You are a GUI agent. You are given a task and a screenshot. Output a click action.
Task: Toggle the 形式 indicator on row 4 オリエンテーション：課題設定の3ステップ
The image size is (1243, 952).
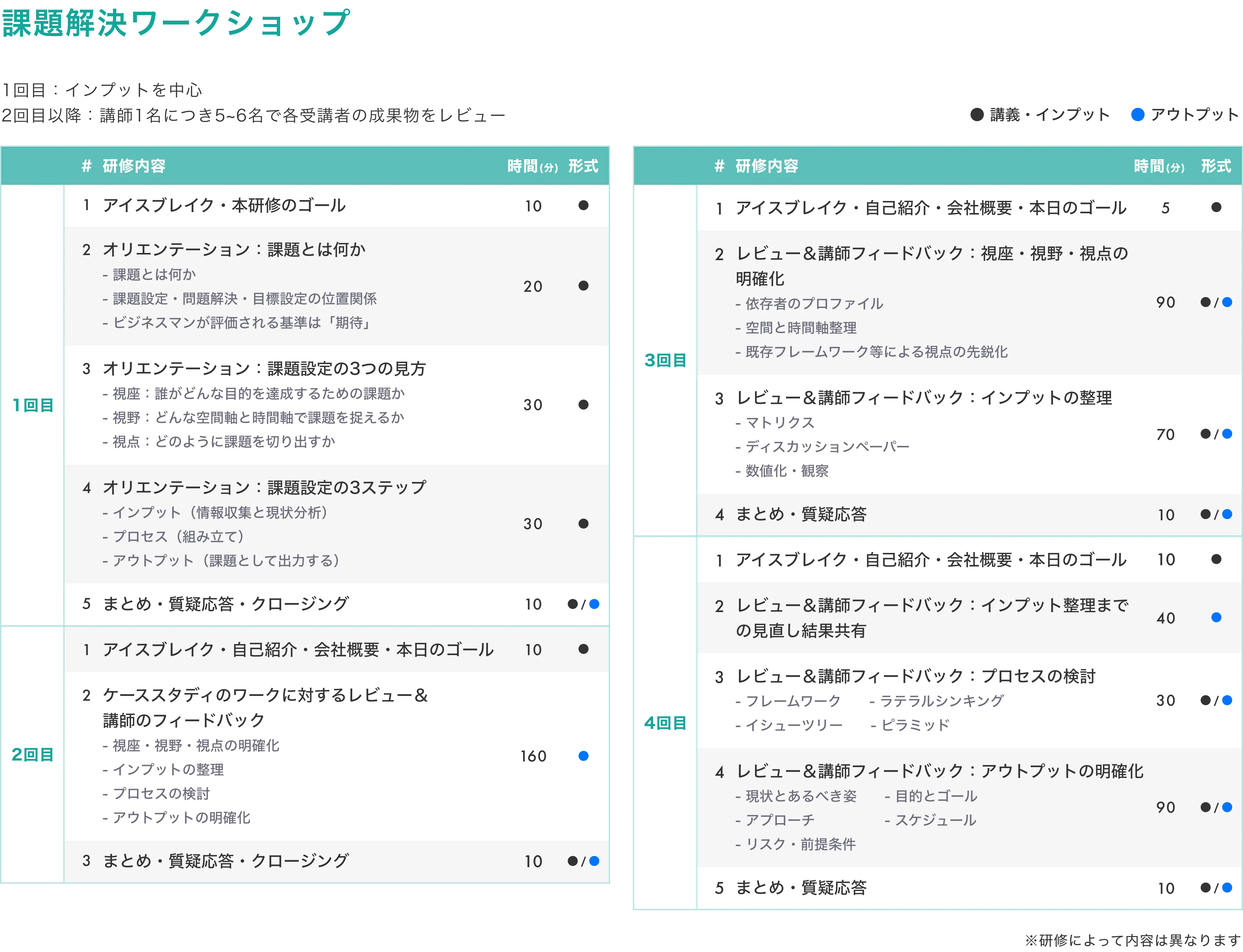click(x=584, y=523)
